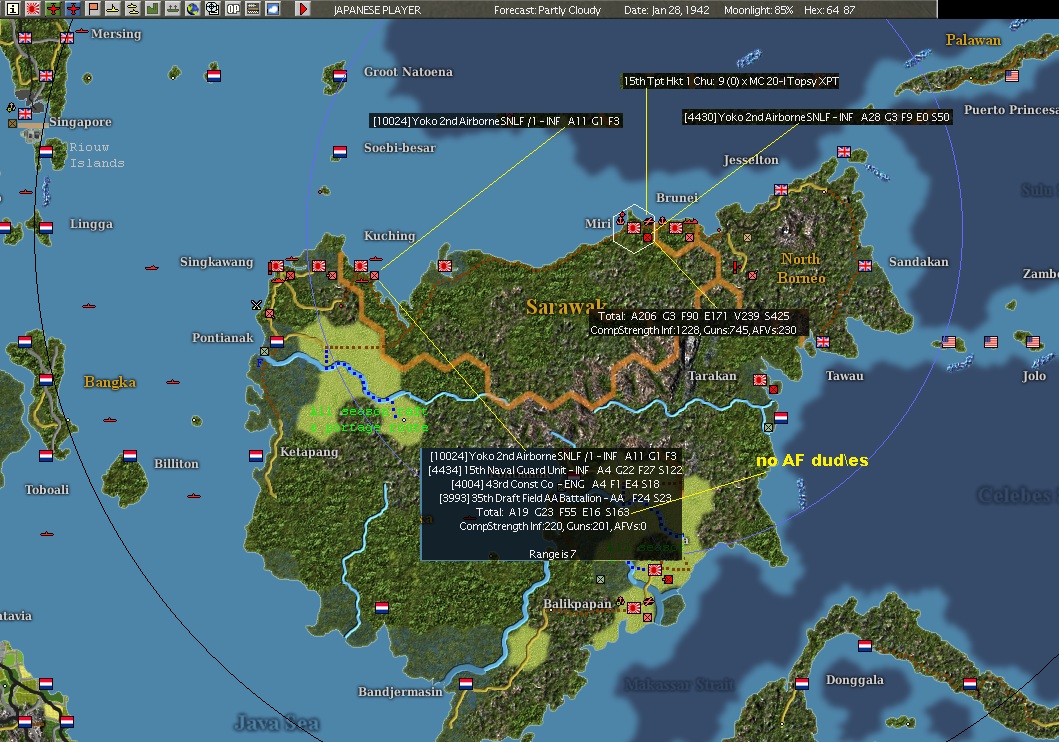Open the cloud weather icon
Screen dimensions: 1059x742
click(273, 9)
